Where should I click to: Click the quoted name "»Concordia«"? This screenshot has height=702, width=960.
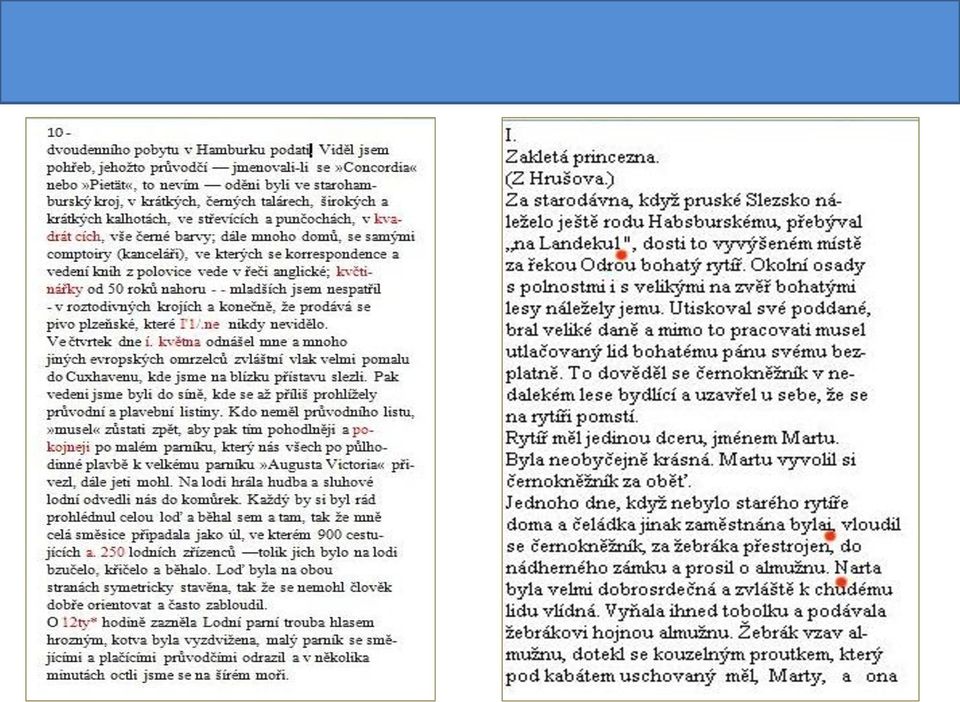(x=376, y=167)
